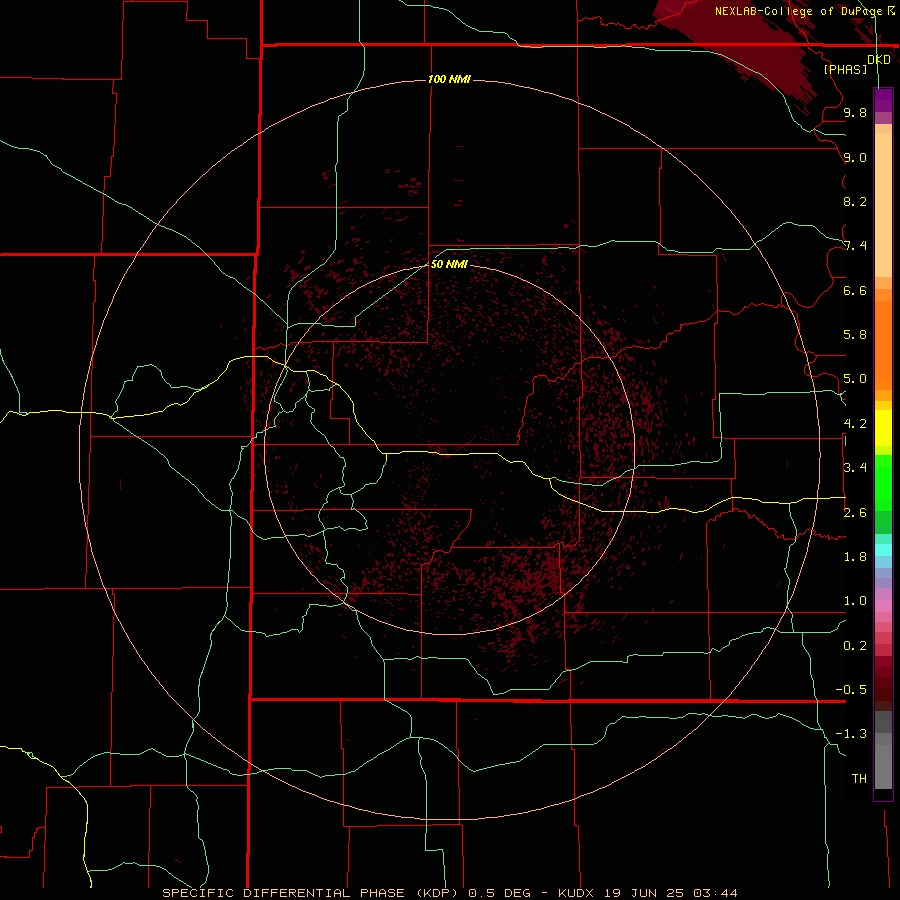This screenshot has height=900, width=900.
Task: Pick the pale peach segment of the color bar
Action: point(883,205)
